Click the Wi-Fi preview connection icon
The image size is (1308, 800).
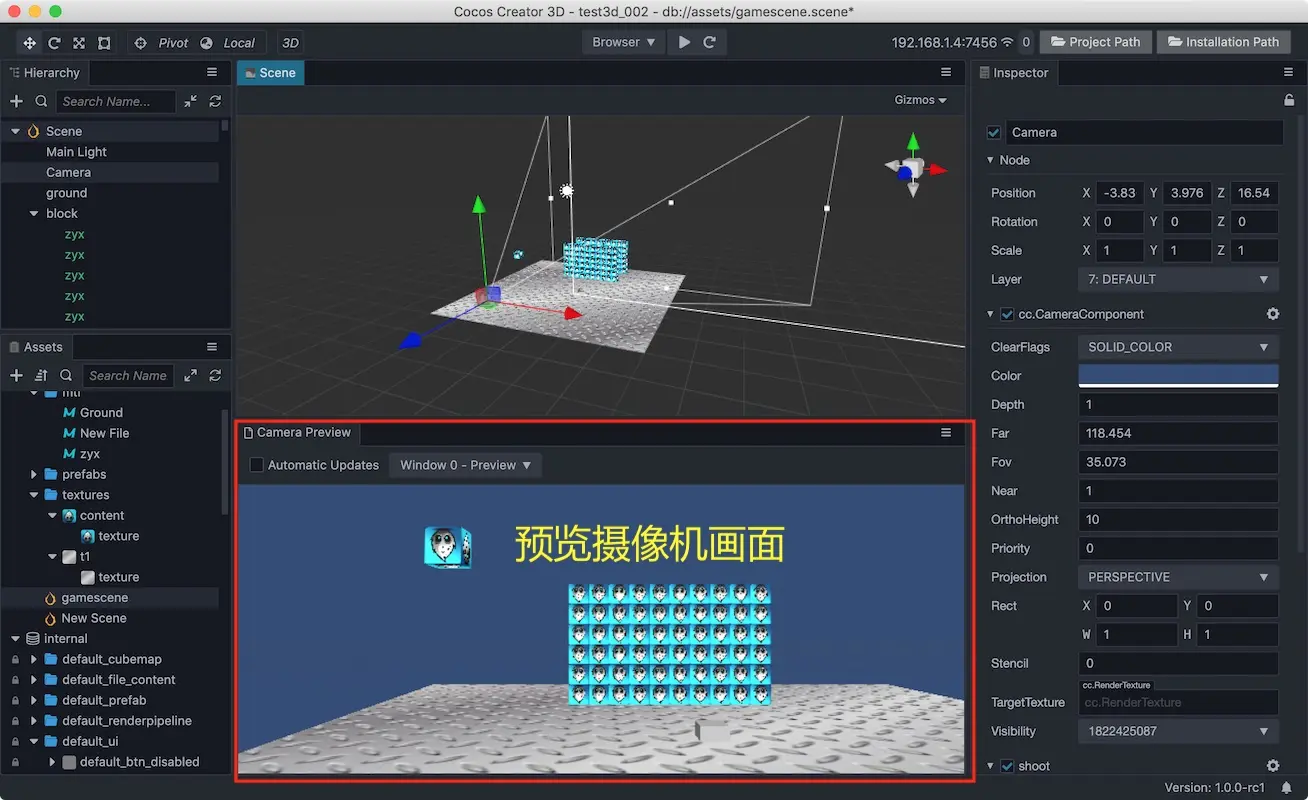pyautogui.click(x=1007, y=42)
